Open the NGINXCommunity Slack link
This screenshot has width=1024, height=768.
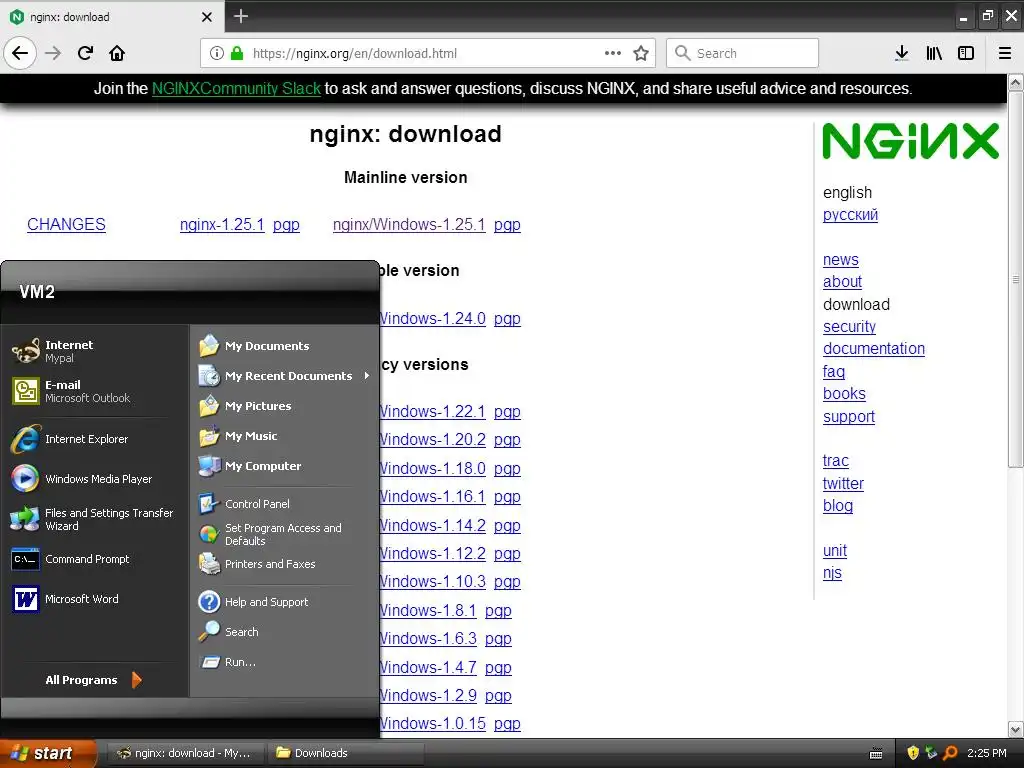[236, 88]
